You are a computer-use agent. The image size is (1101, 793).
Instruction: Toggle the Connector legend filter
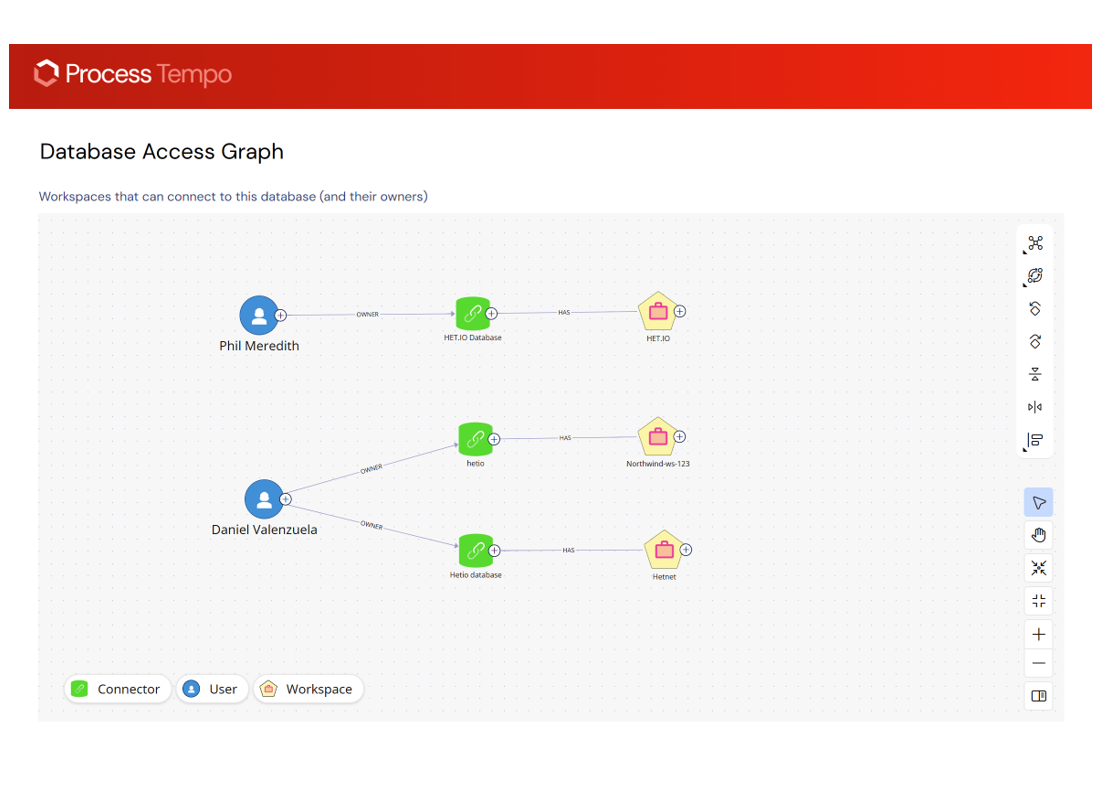(117, 689)
